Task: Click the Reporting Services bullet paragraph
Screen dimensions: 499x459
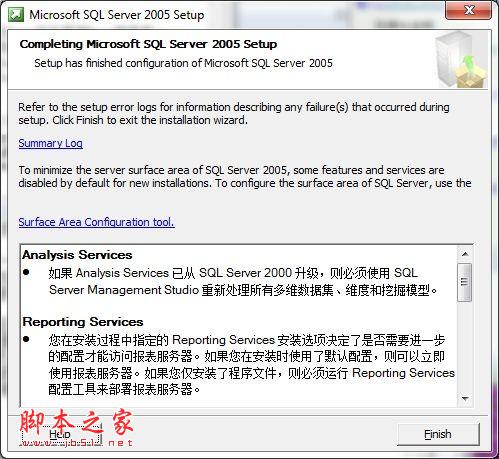Action: pyautogui.click(x=251, y=364)
